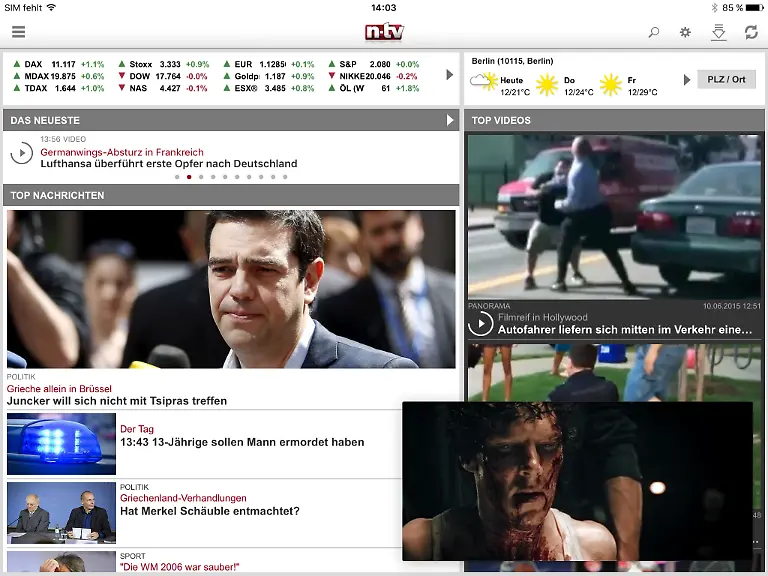This screenshot has width=768, height=576.
Task: Tap the download icon in the top bar
Action: coord(718,32)
